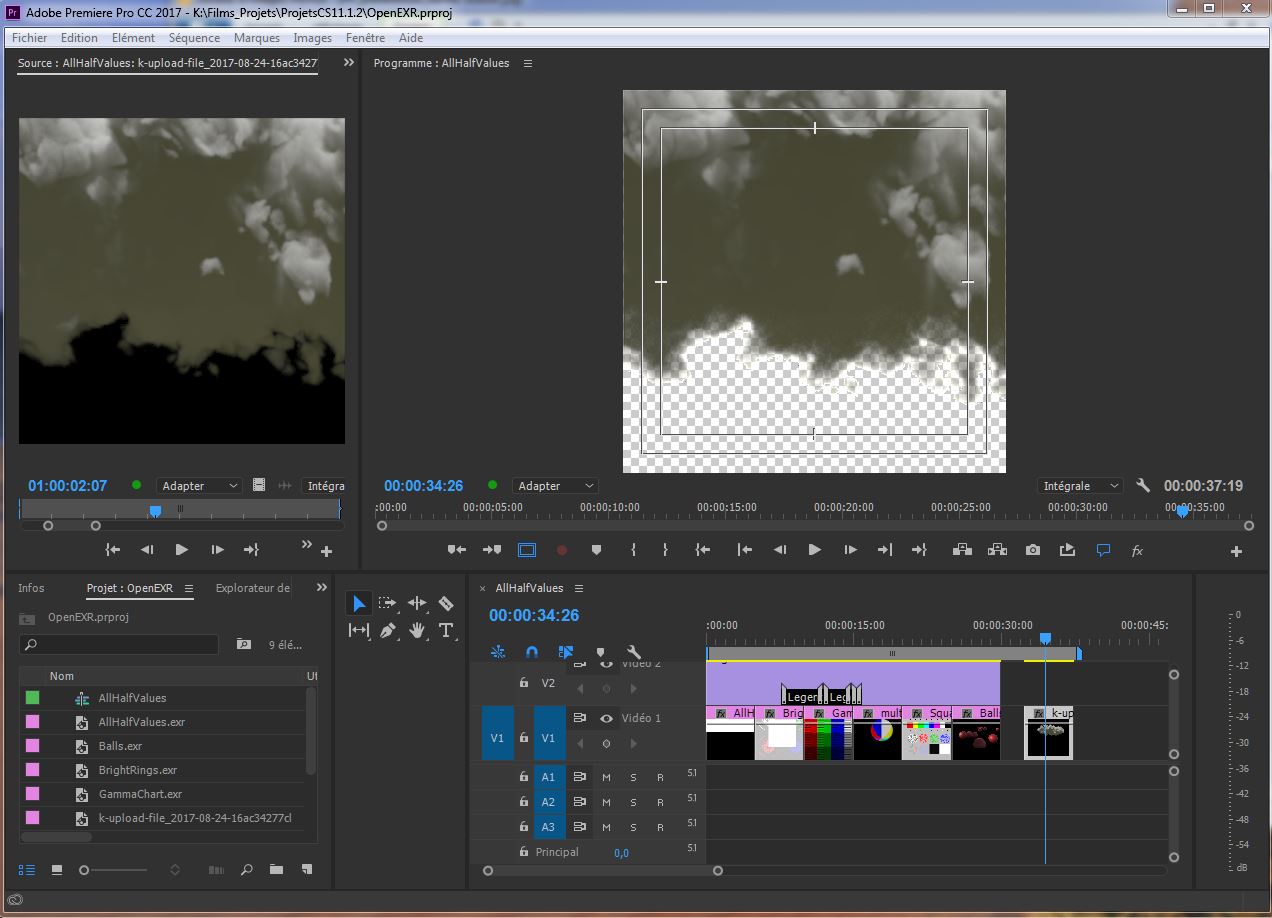Click the Lift button in Program monitor
1272x918 pixels.
click(x=961, y=550)
